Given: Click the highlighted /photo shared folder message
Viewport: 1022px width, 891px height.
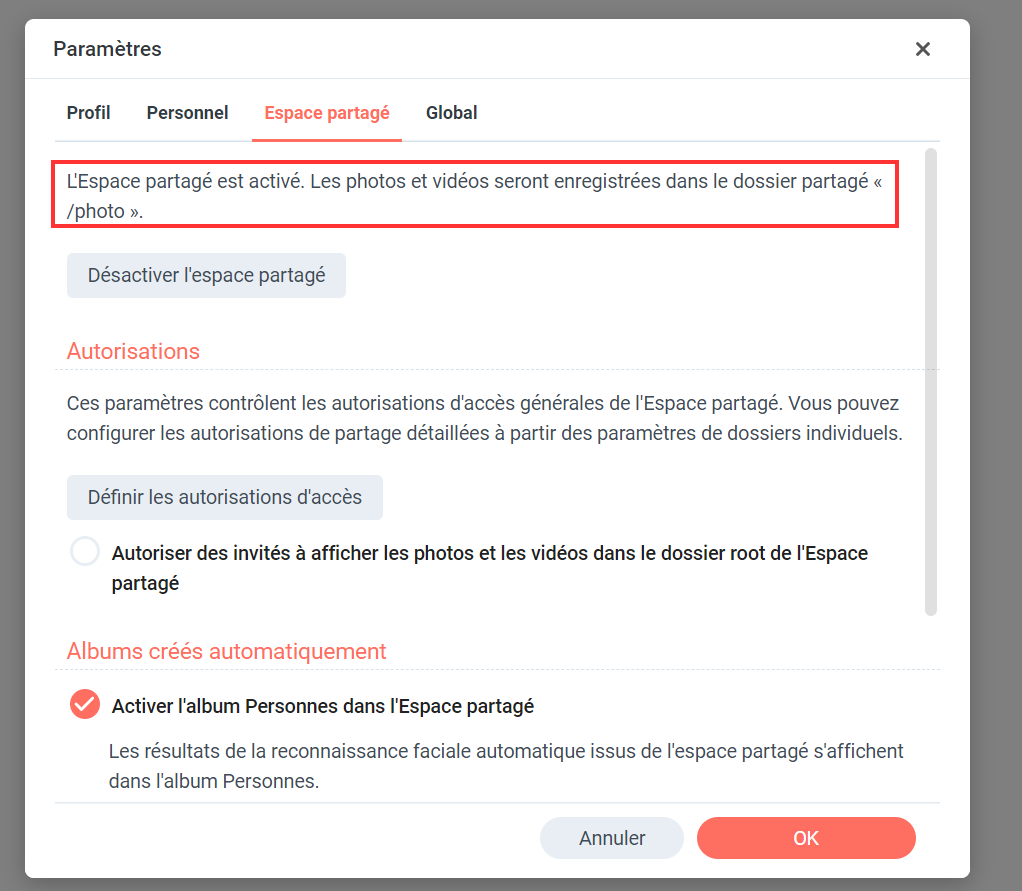Looking at the screenshot, I should [x=474, y=196].
